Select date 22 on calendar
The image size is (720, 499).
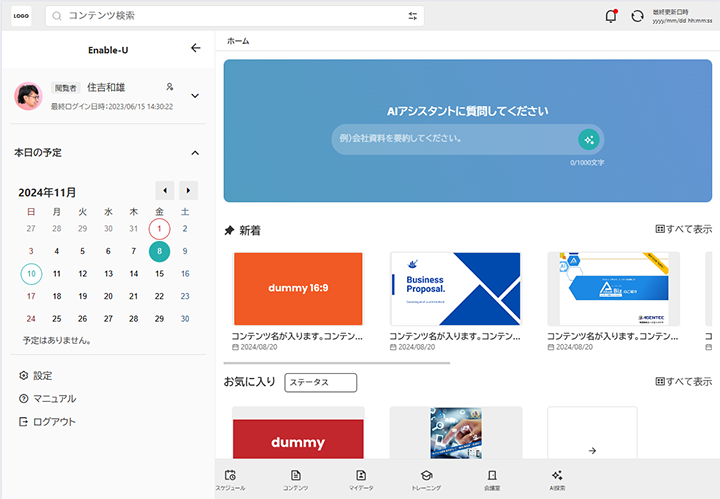coord(159,296)
